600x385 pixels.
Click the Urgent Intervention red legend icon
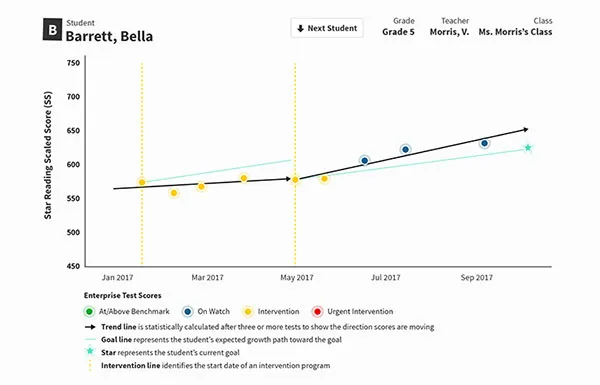(317, 312)
